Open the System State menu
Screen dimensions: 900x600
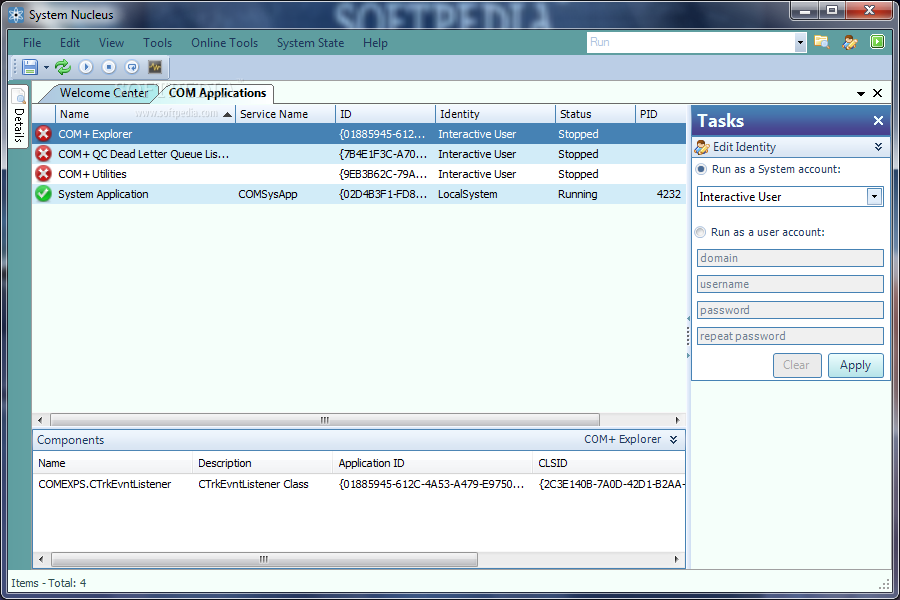pyautogui.click(x=311, y=43)
